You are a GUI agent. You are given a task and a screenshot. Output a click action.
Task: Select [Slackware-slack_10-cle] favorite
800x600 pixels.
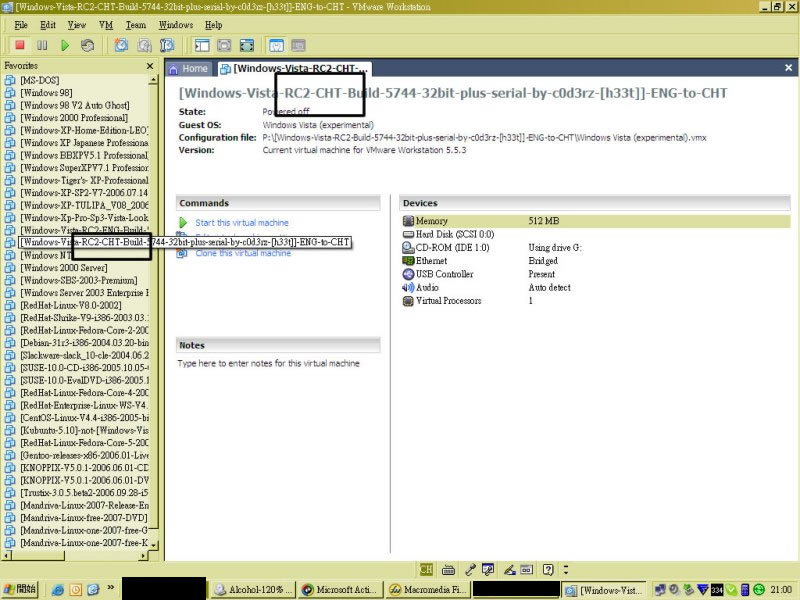point(84,355)
